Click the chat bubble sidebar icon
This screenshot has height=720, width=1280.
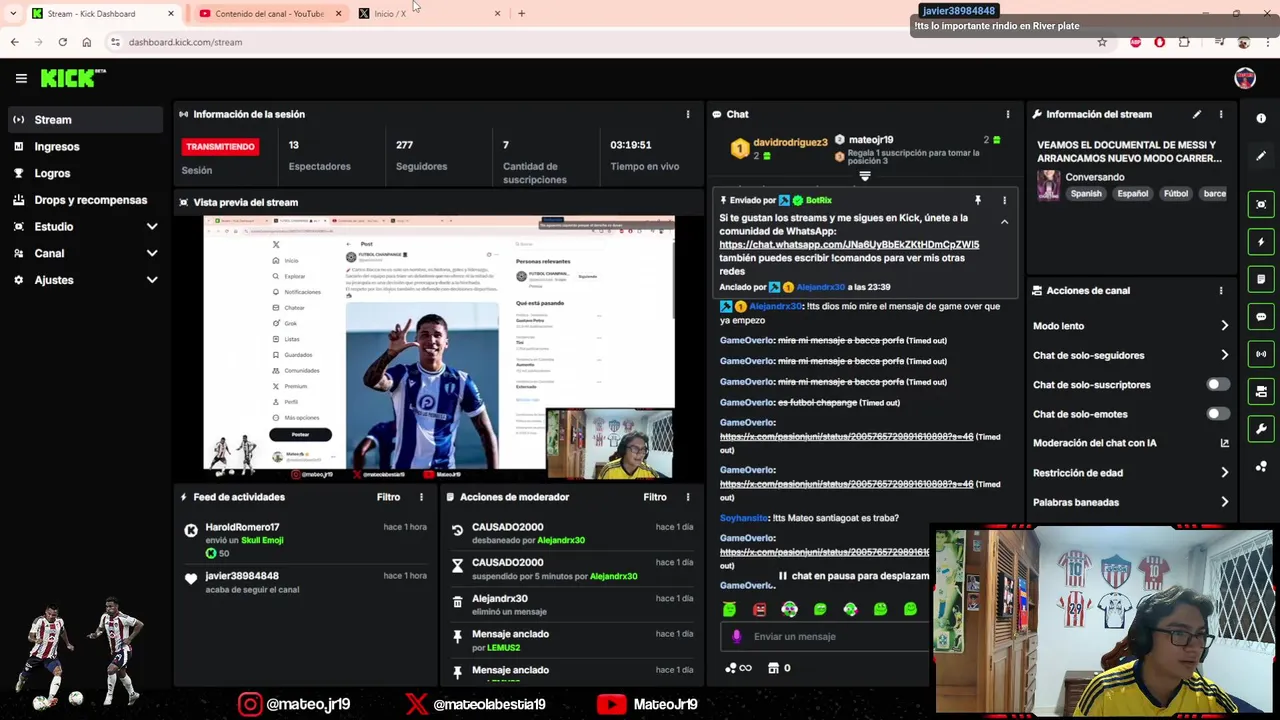tap(1261, 317)
